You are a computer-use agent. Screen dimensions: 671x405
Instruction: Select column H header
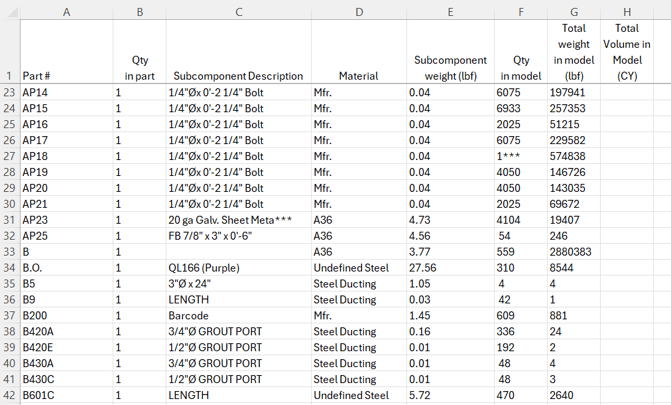[x=627, y=12]
